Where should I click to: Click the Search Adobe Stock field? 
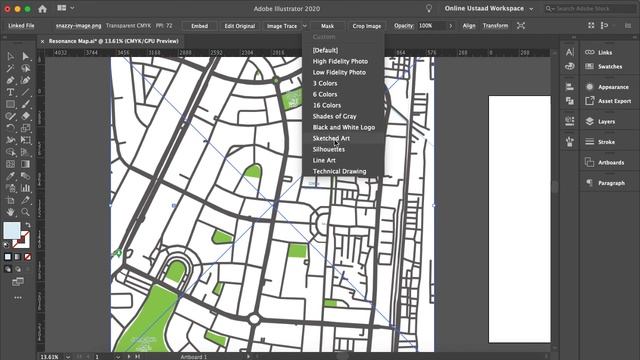point(591,9)
